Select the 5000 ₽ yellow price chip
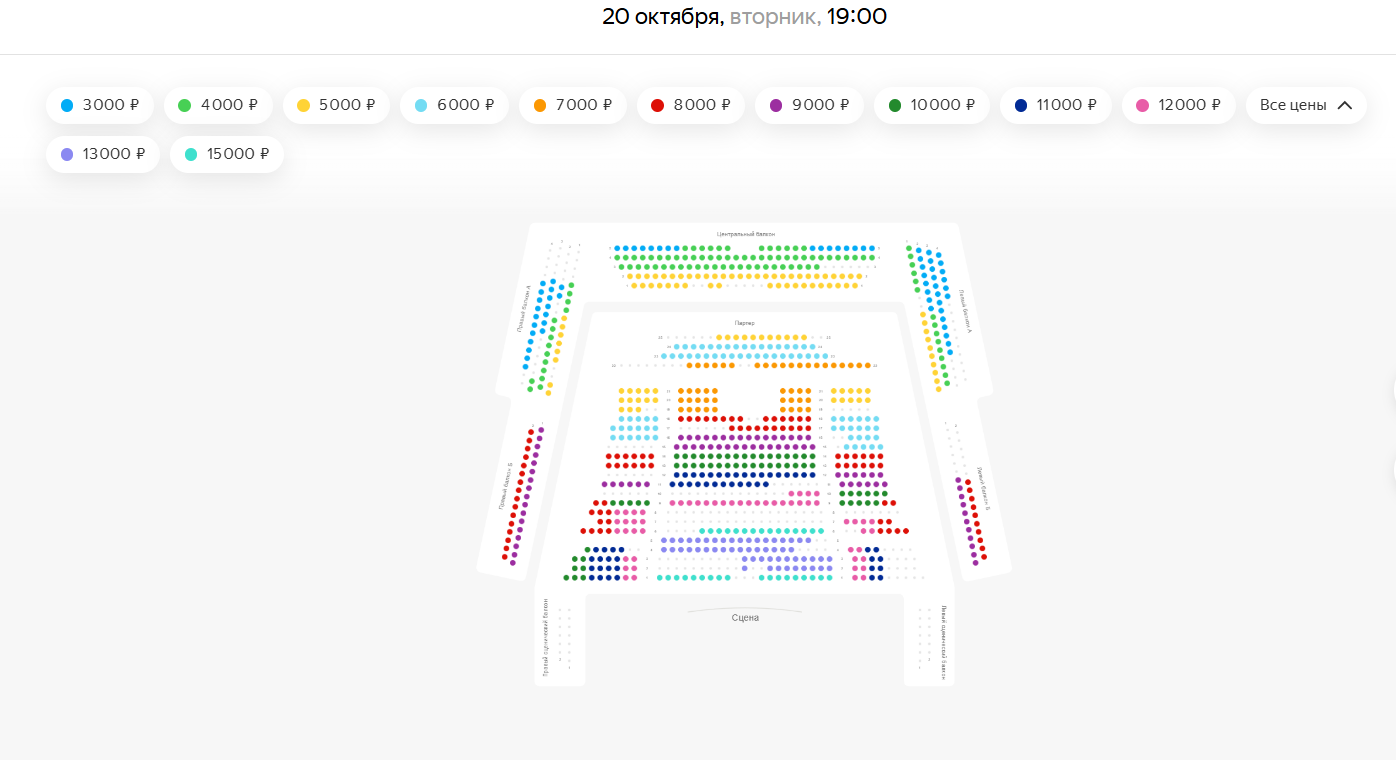This screenshot has width=1396, height=760. 336,105
